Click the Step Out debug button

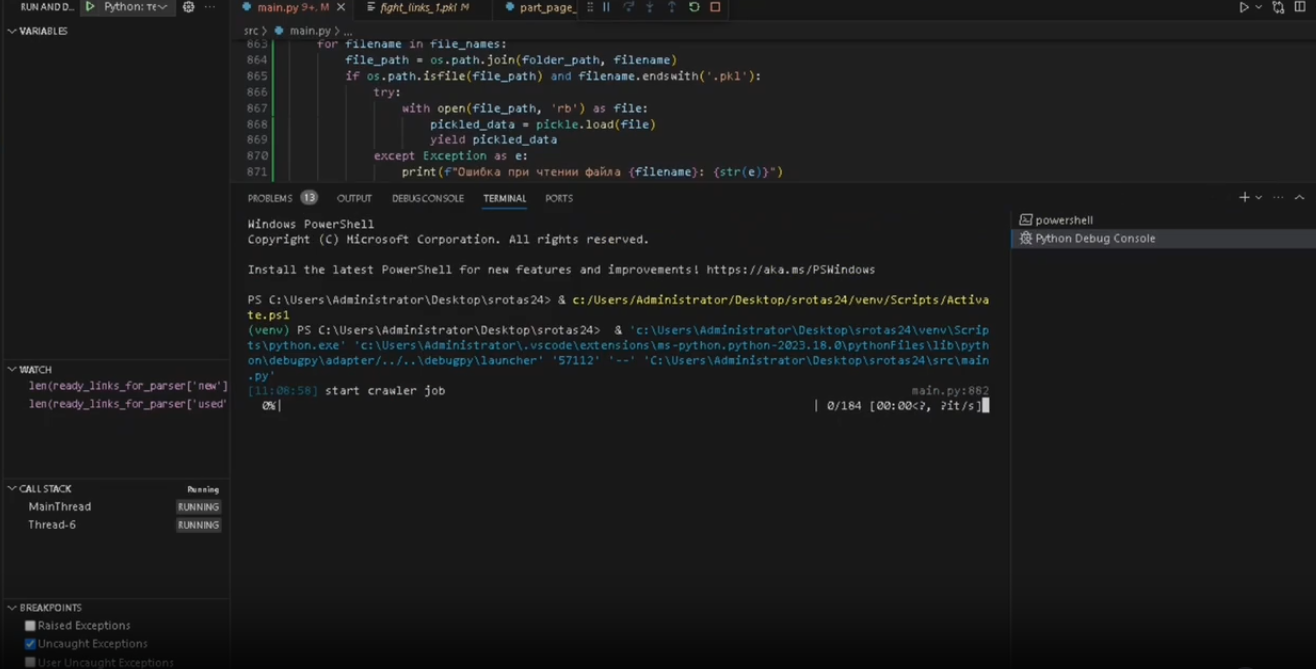coord(672,7)
